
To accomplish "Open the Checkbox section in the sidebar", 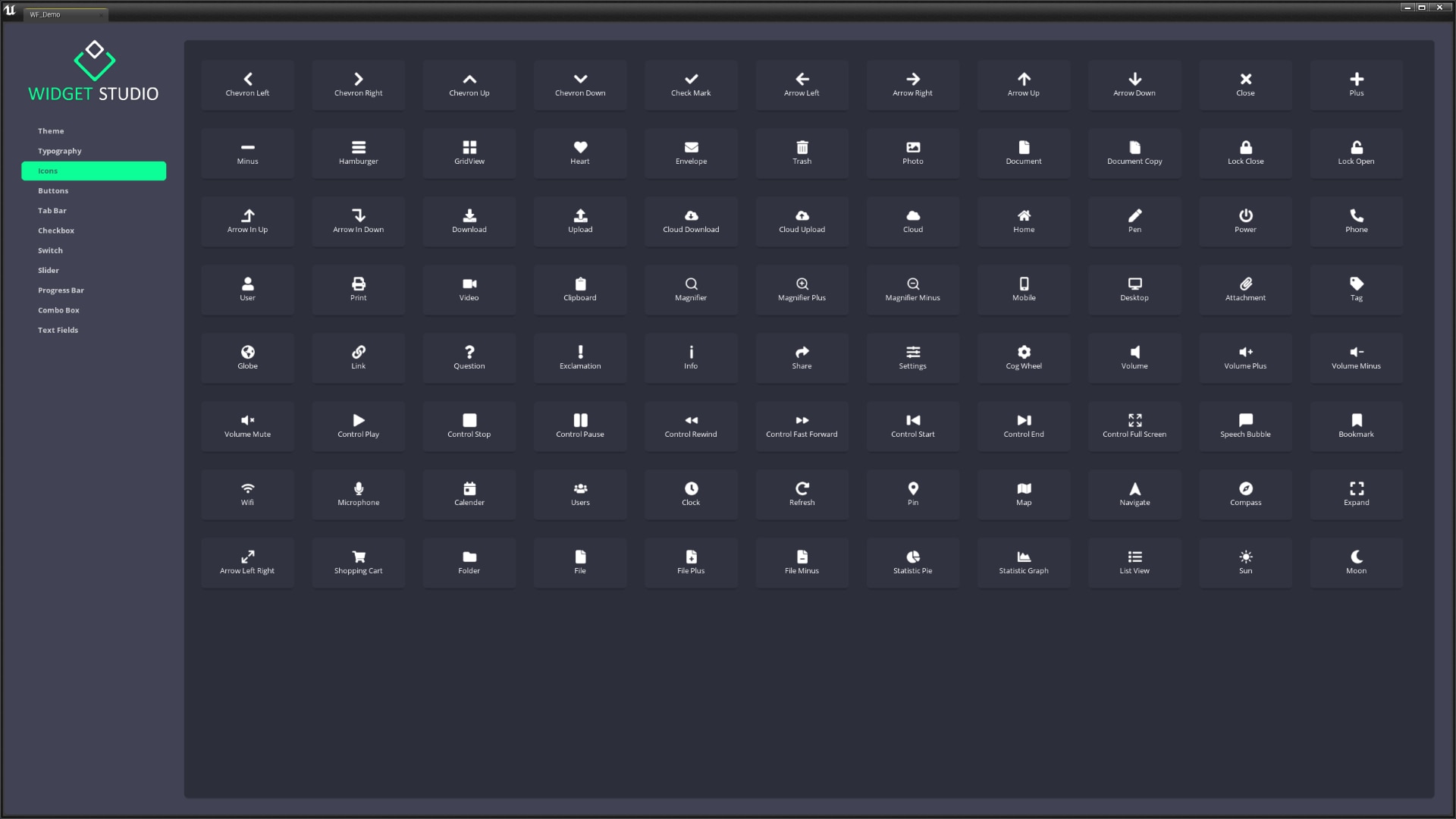I will pyautogui.click(x=56, y=230).
